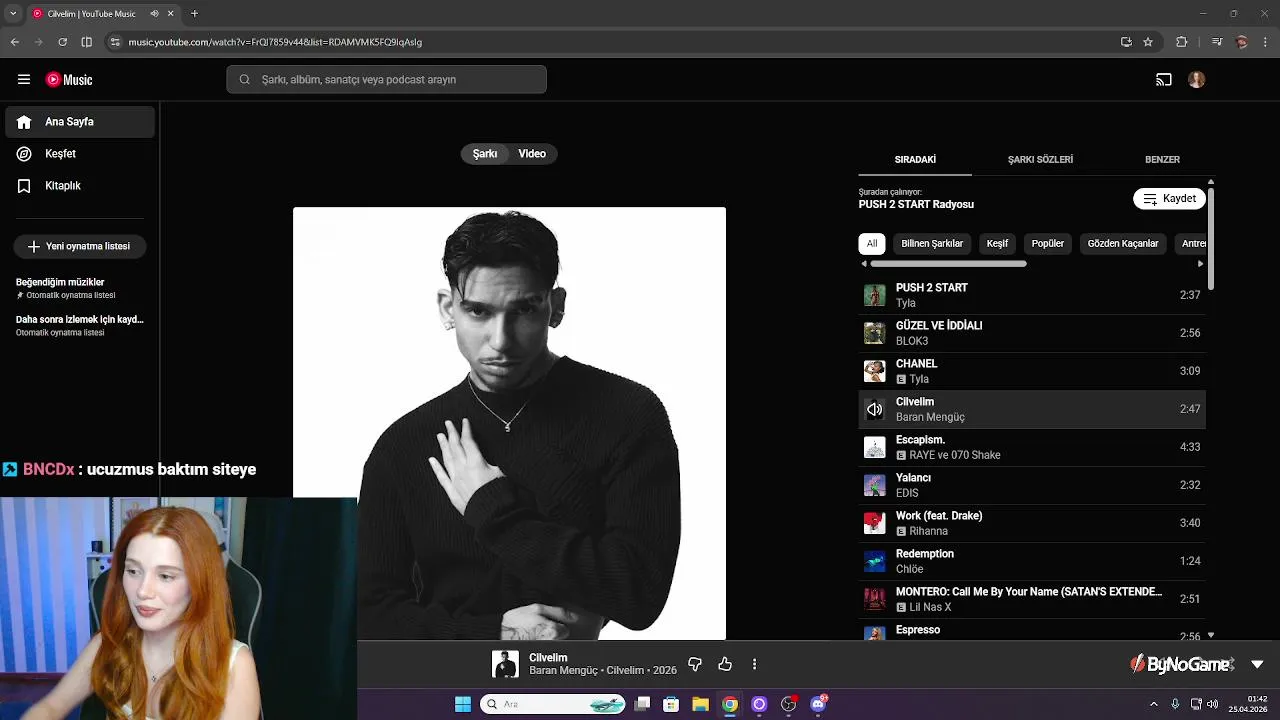Screen dimensions: 1280x720
Task: Open the Baran Mengüç artist link in queue
Action: click(x=930, y=417)
